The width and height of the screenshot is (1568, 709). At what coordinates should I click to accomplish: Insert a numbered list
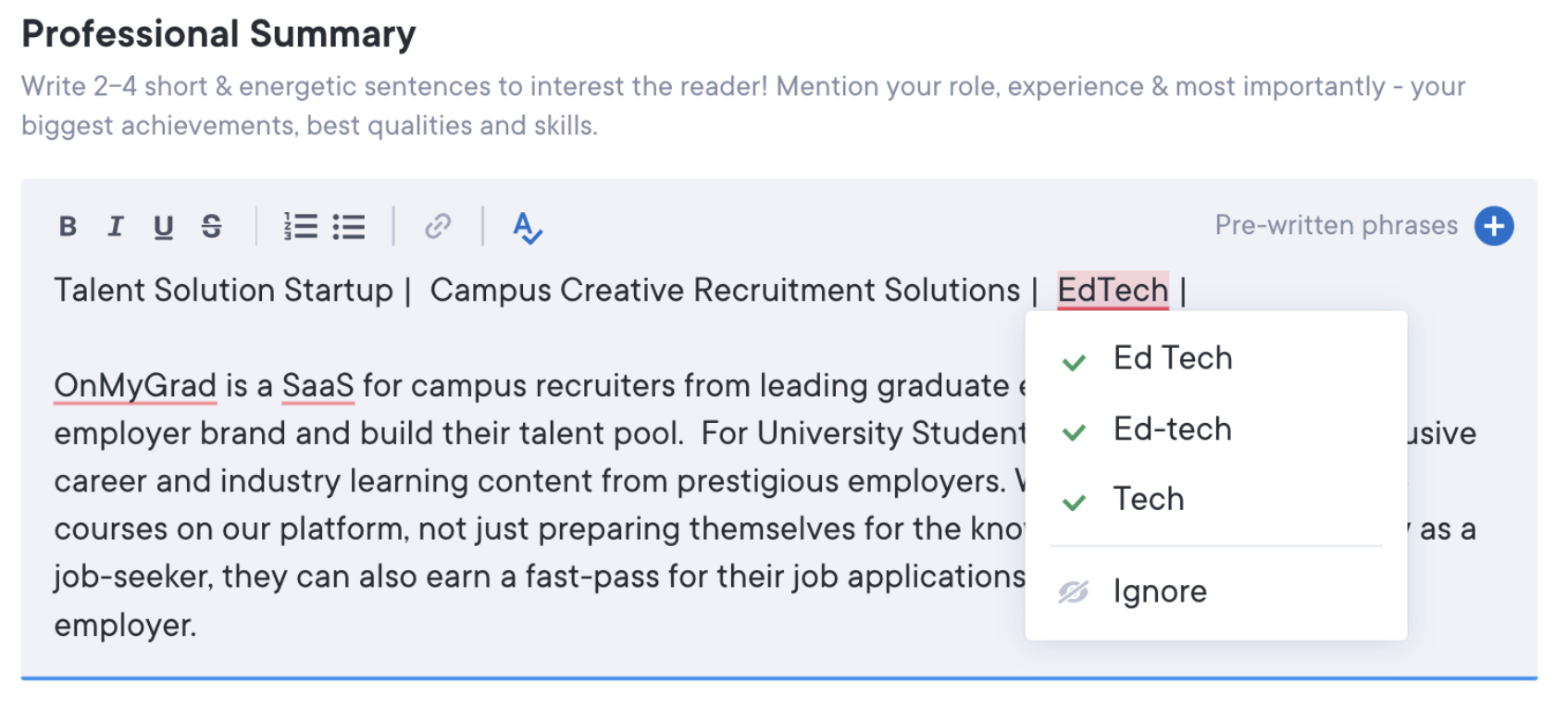[x=300, y=227]
